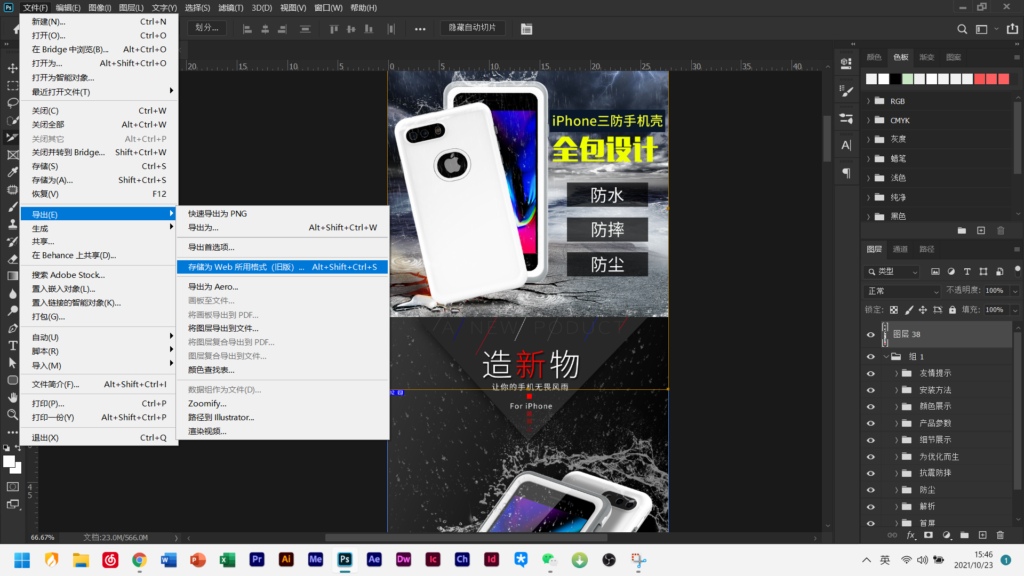Open the 滤镜(T) menu
This screenshot has height=576, width=1024.
point(231,8)
